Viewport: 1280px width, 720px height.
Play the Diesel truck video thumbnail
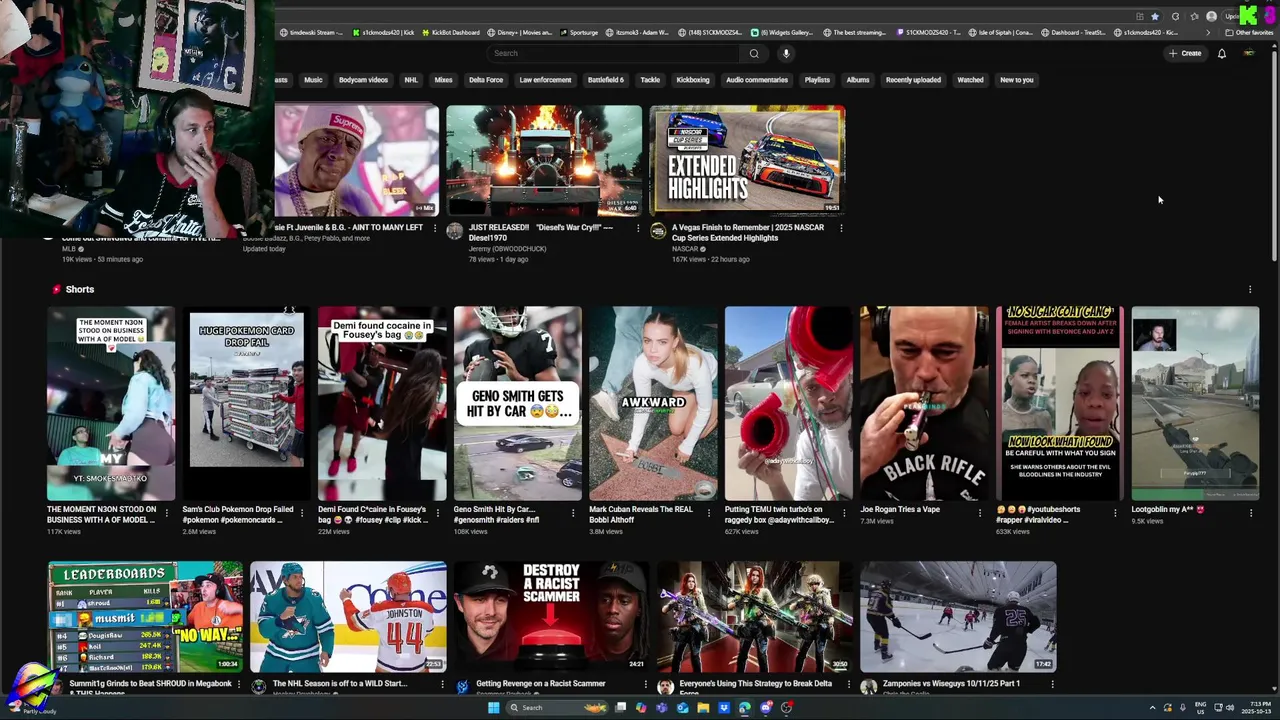[x=544, y=161]
